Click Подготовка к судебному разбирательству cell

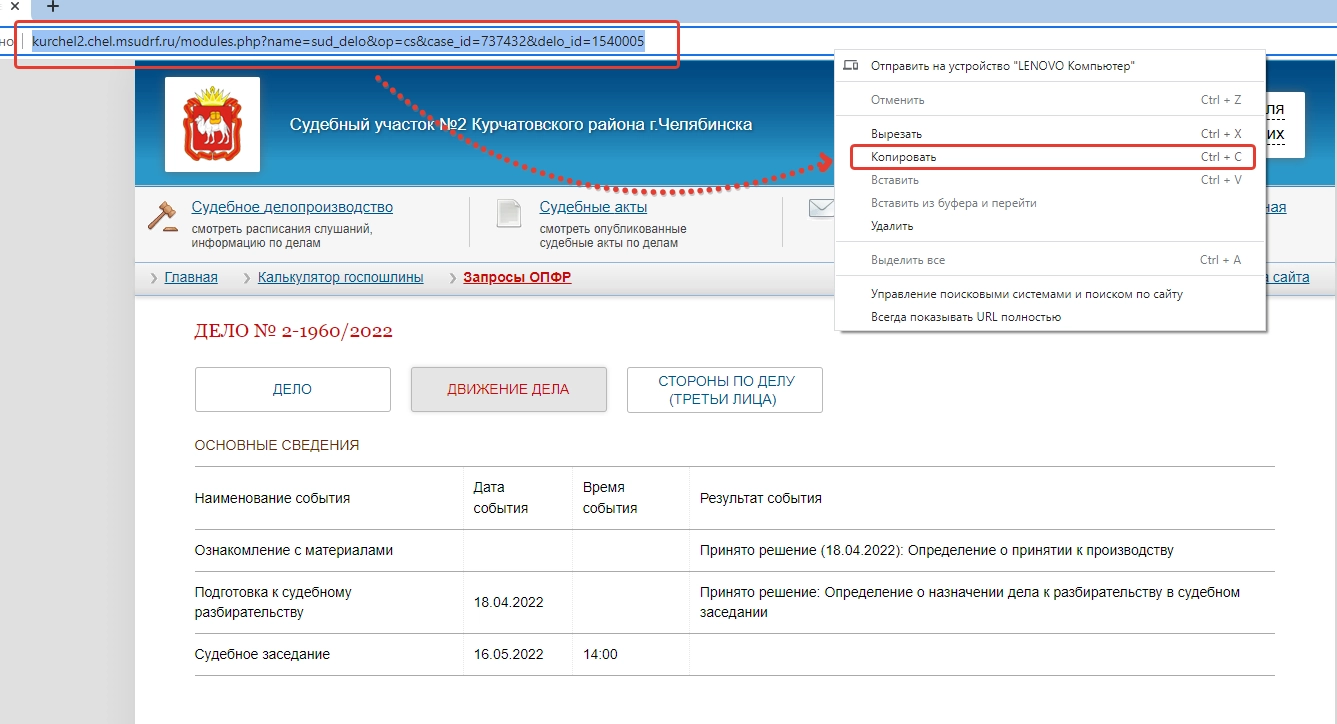pyautogui.click(x=273, y=602)
